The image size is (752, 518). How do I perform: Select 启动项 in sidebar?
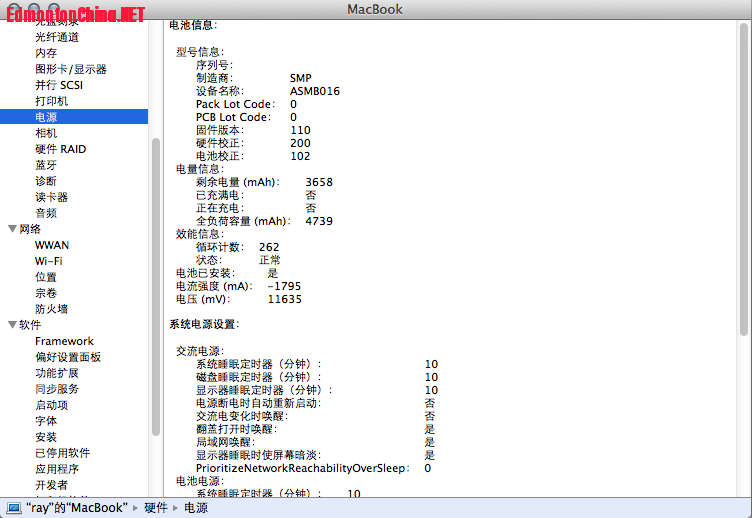pyautogui.click(x=51, y=405)
